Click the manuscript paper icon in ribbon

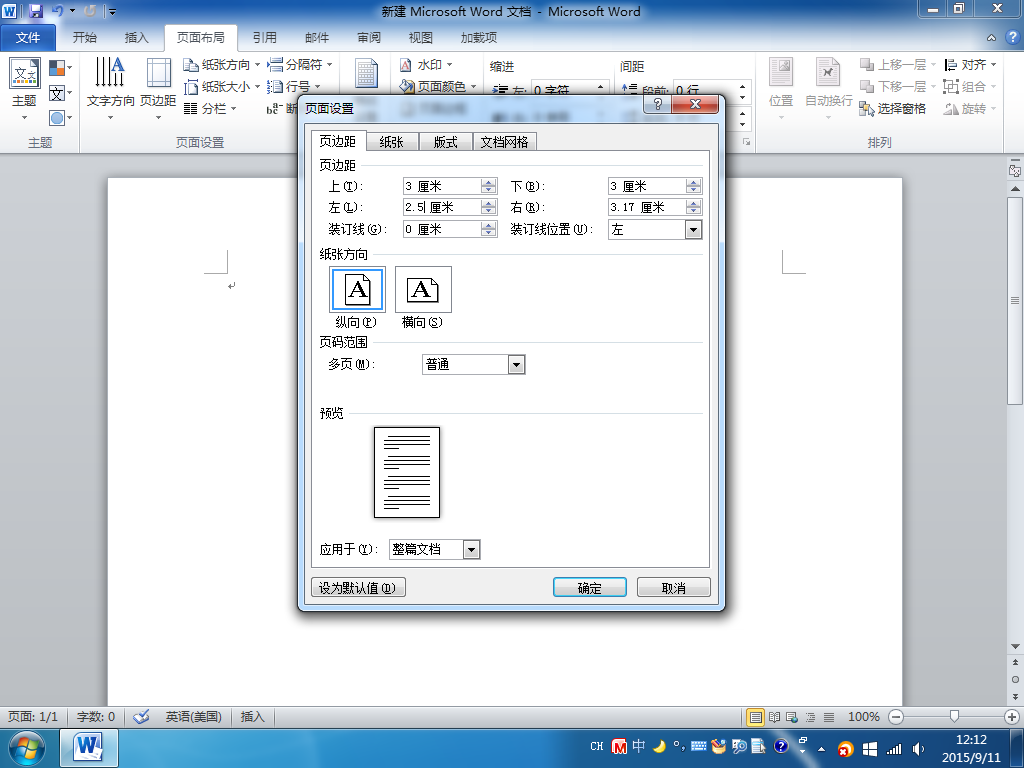coord(366,73)
